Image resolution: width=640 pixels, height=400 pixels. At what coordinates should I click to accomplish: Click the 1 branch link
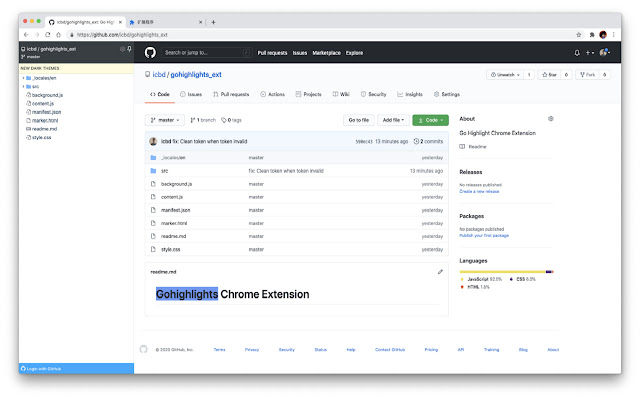tap(203, 120)
